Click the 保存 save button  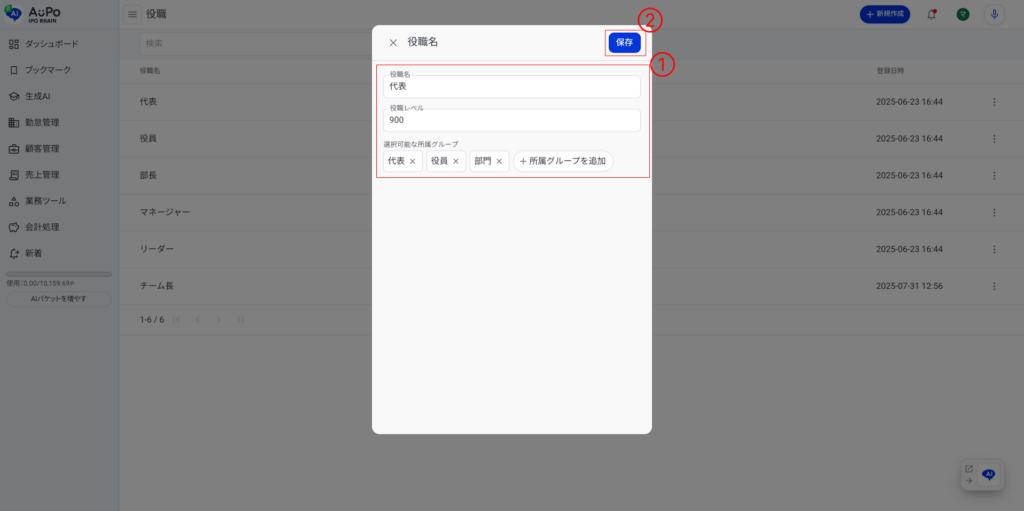pos(624,43)
